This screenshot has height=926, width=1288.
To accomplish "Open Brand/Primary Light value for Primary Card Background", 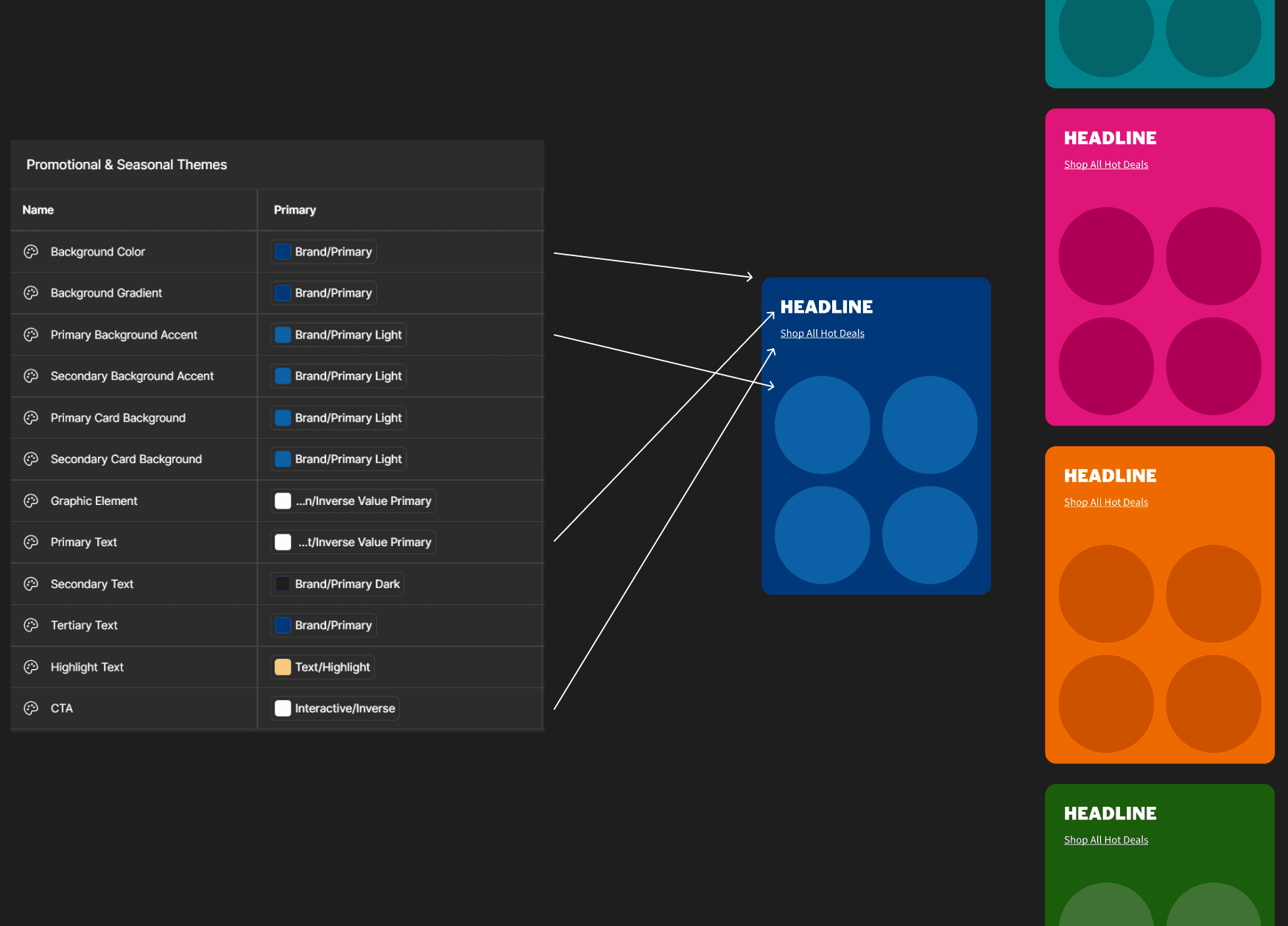I will pos(339,418).
